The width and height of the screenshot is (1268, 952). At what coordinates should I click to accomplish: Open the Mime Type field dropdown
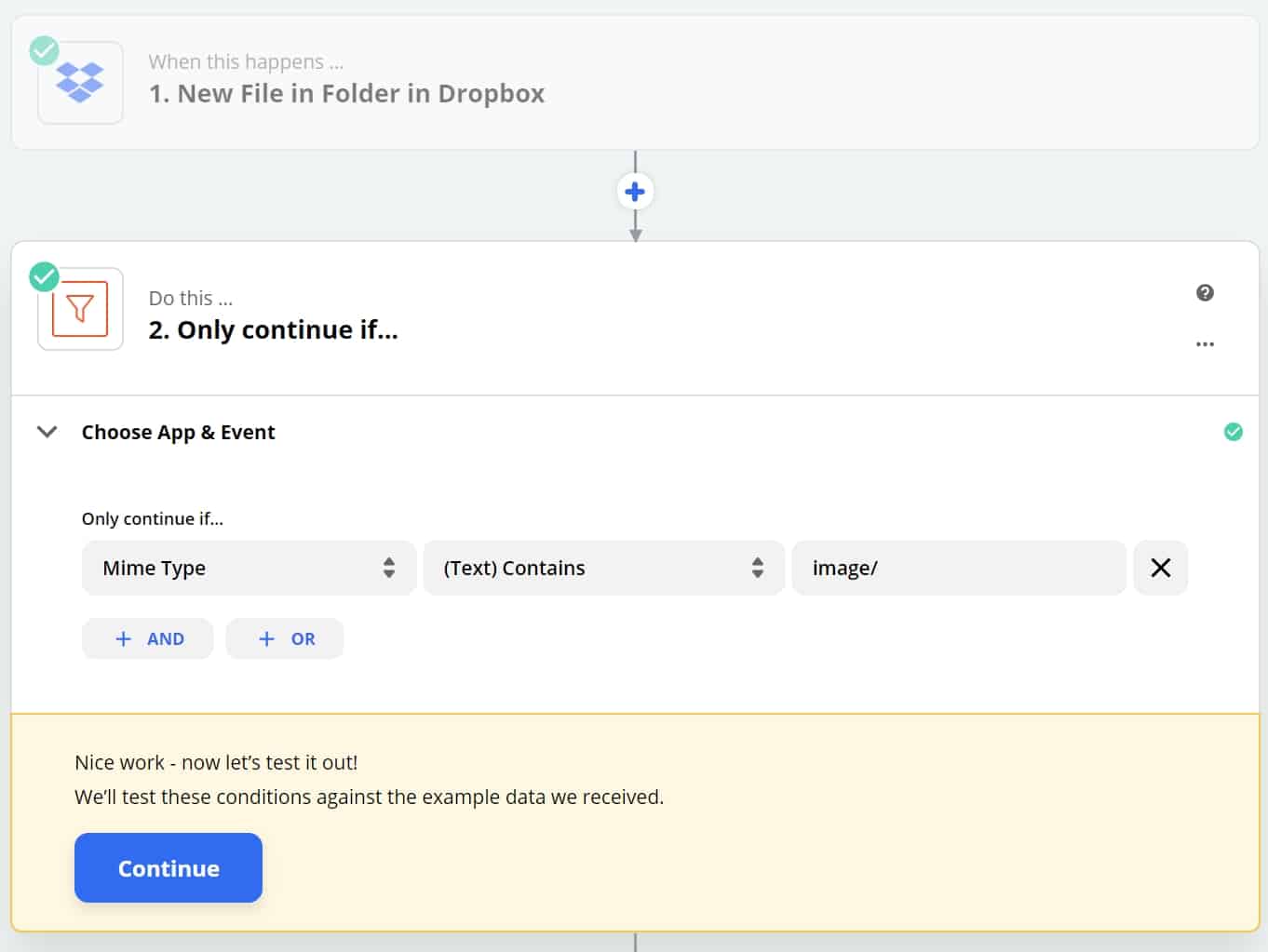click(x=249, y=568)
